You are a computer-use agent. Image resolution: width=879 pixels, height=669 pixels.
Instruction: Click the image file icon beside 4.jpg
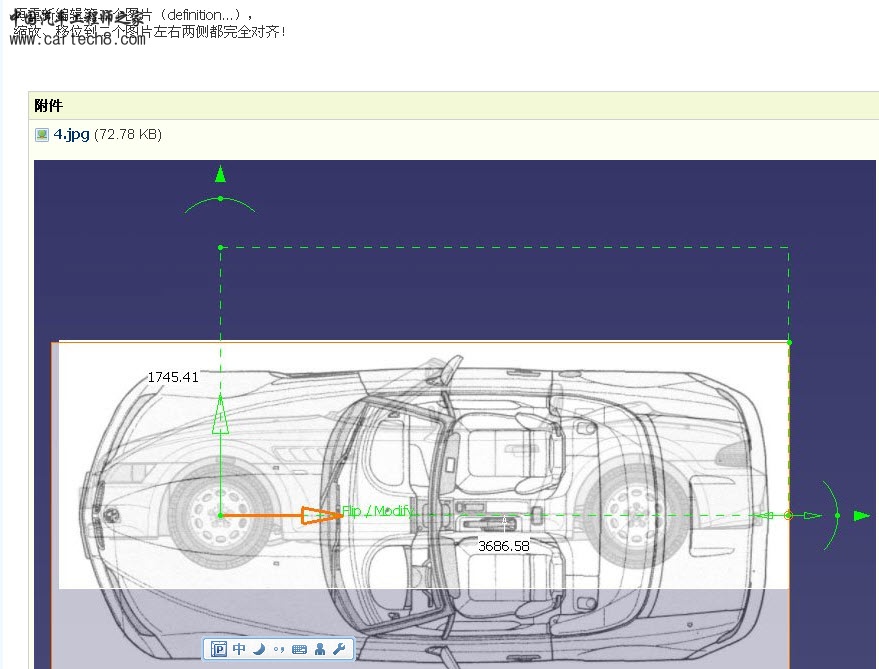pyautogui.click(x=42, y=134)
